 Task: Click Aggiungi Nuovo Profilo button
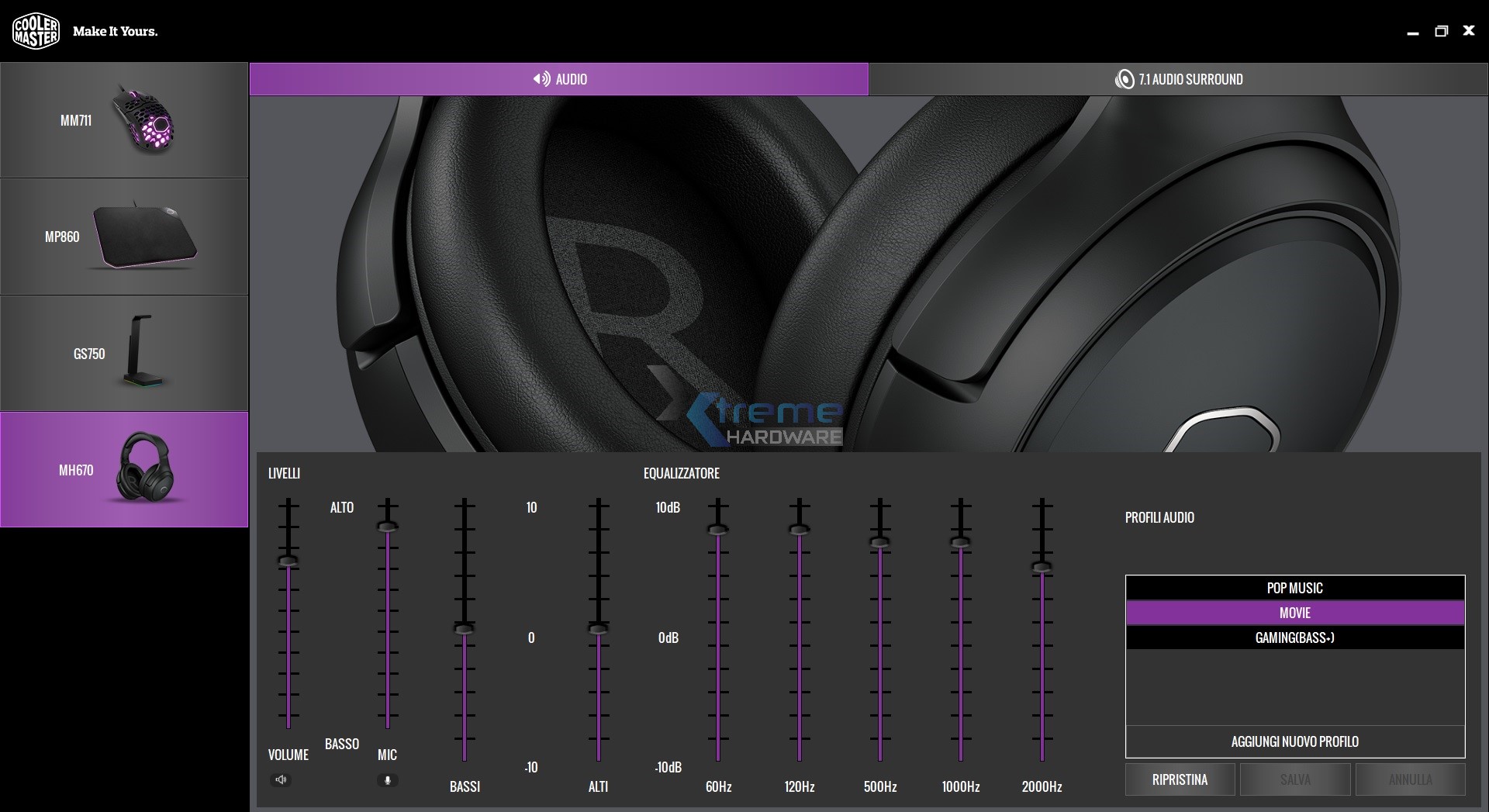(1294, 741)
